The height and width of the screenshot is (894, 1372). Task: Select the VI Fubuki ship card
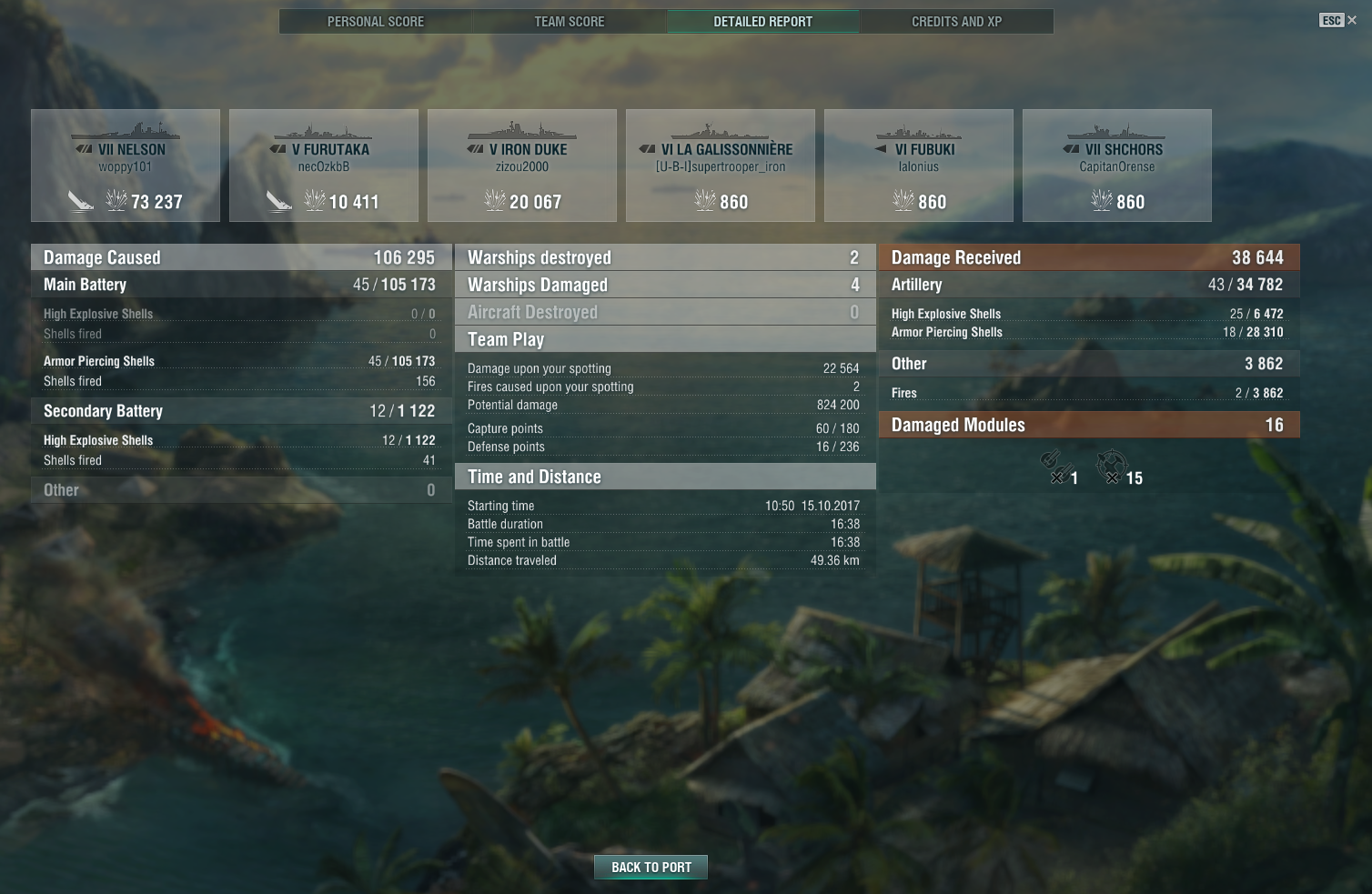click(919, 166)
